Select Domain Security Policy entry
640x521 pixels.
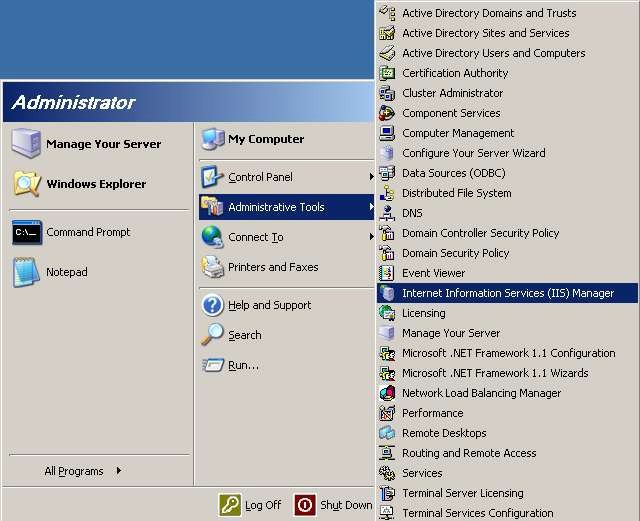[x=507, y=253]
